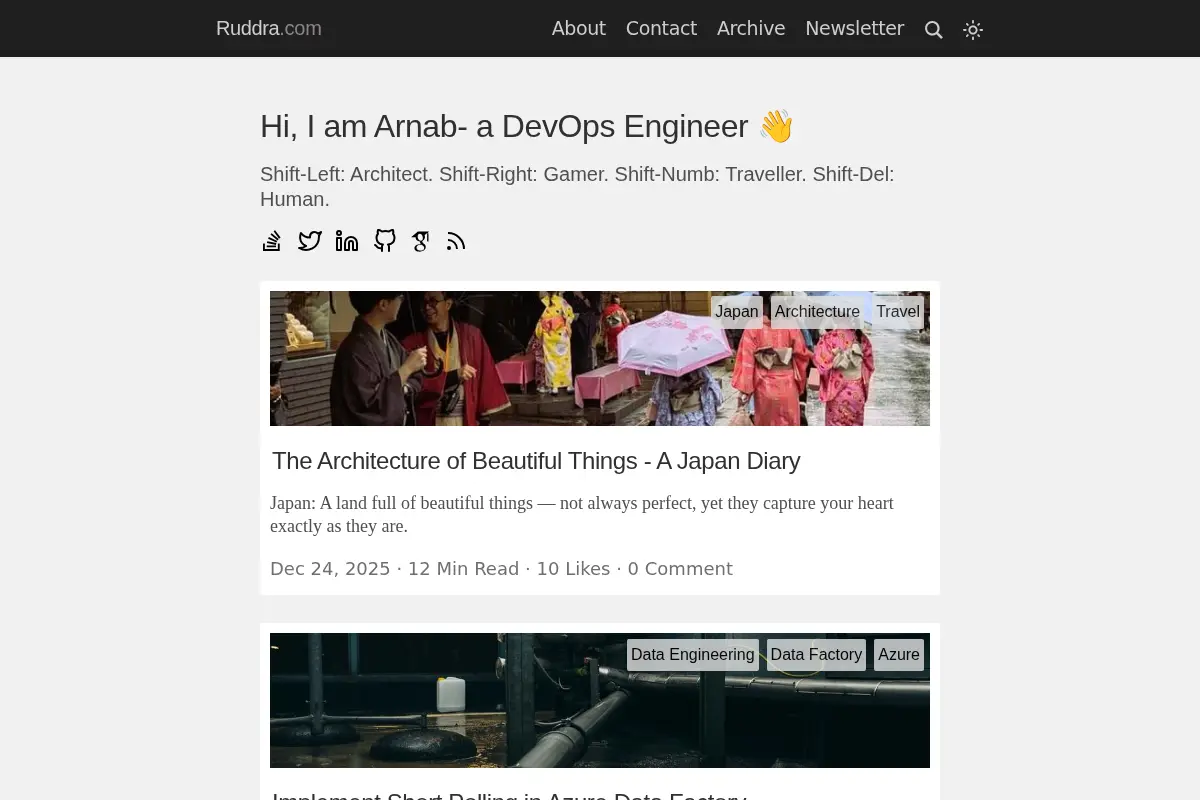Image resolution: width=1200 pixels, height=800 pixels.
Task: Click the Ruddra.com site logo
Action: [x=269, y=28]
